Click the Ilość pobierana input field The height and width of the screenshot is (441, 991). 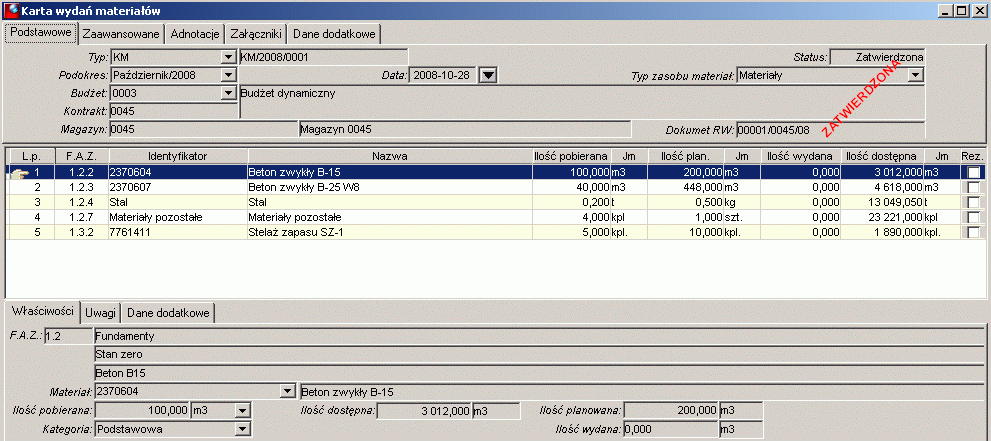coord(142,411)
